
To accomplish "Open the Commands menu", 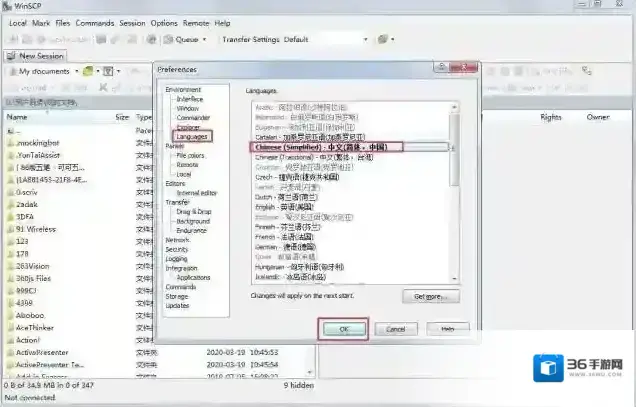I will point(95,22).
